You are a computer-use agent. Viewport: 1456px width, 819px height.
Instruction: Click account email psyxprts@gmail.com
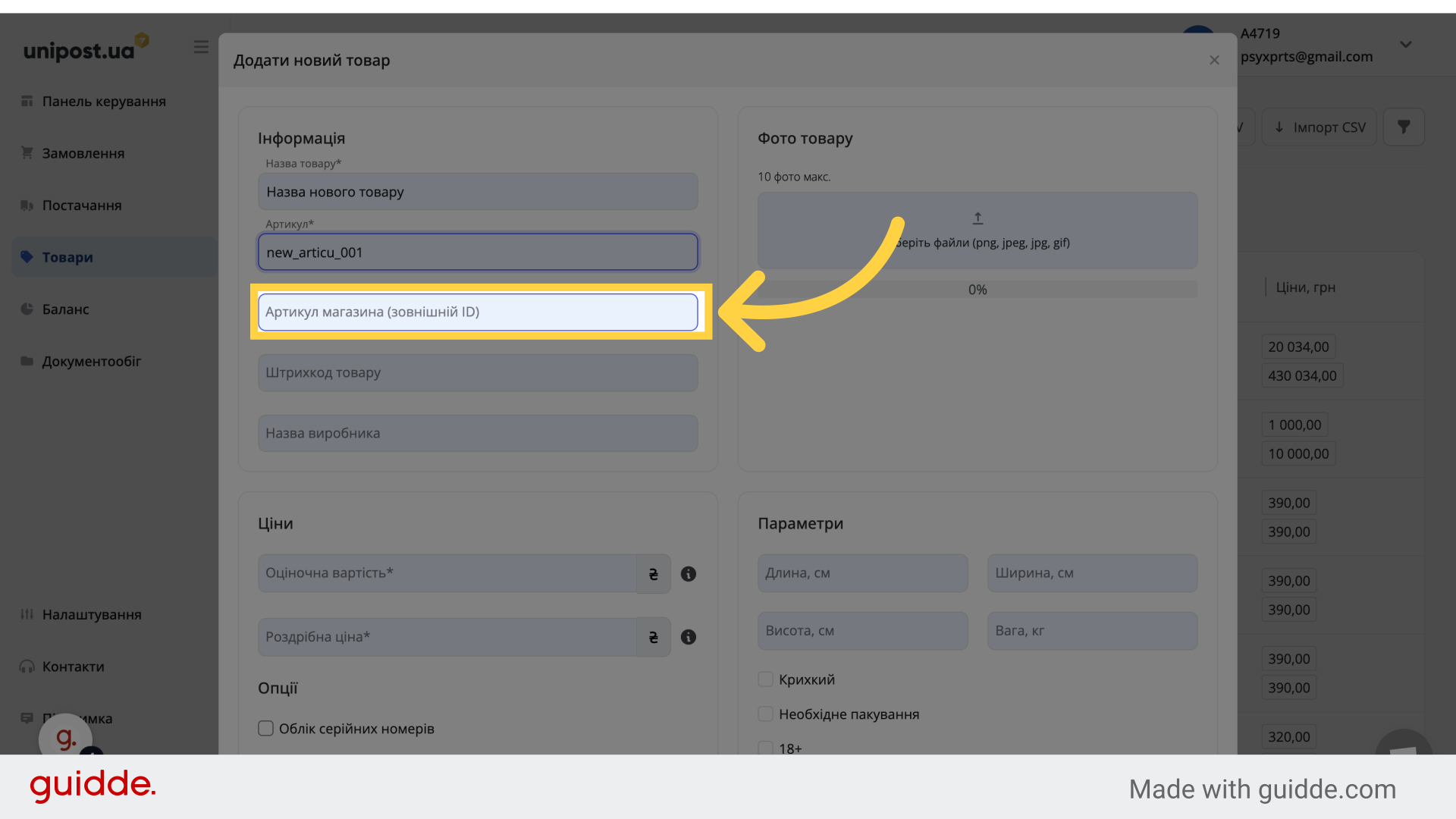coord(1307,56)
